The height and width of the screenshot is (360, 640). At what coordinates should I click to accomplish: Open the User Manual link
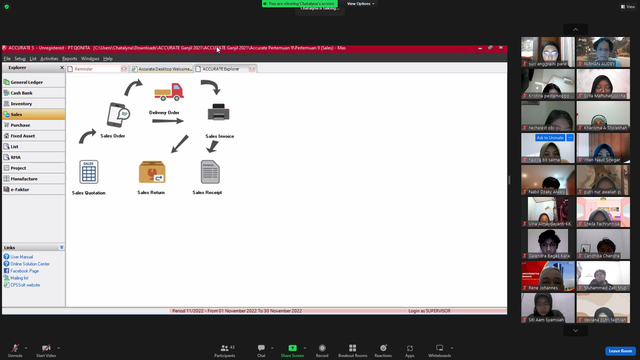pyautogui.click(x=22, y=257)
